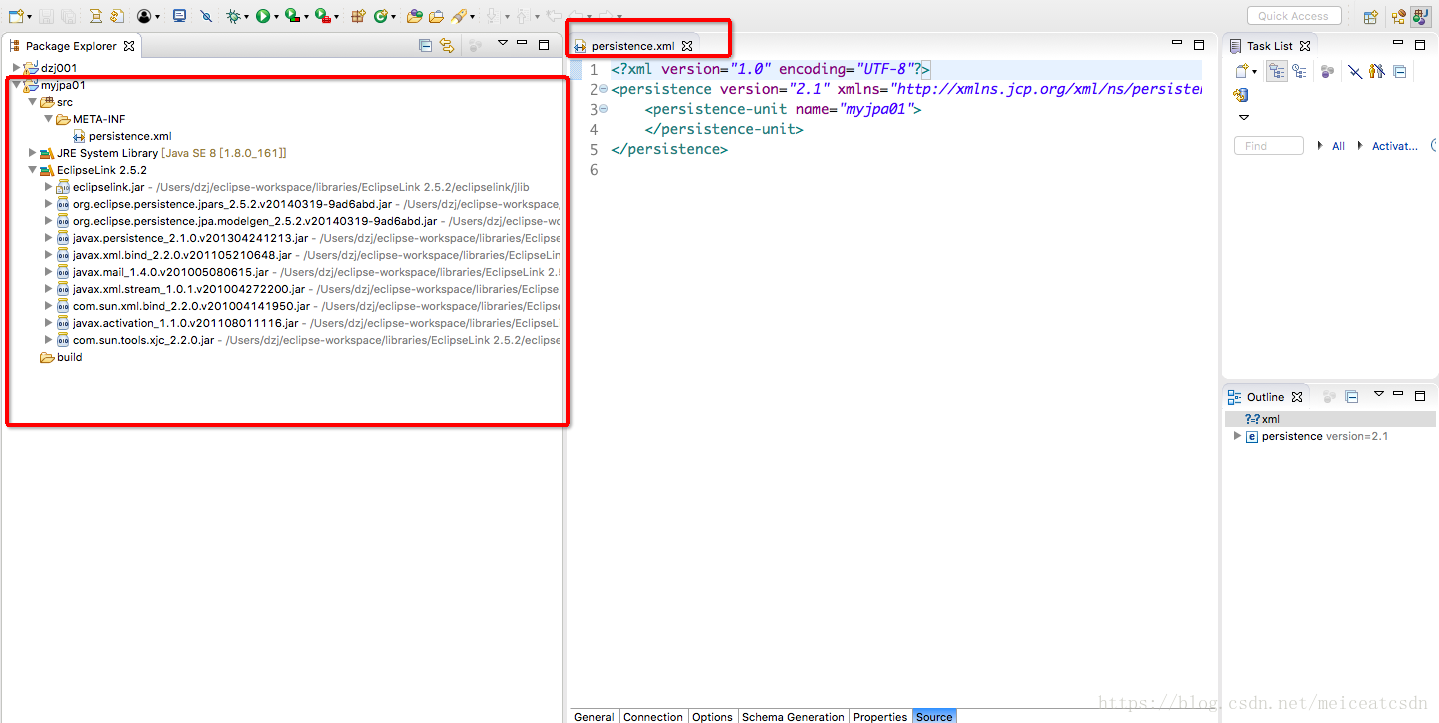Click the External Tools run icon
Screen dimensions: 1439x723
[322, 16]
